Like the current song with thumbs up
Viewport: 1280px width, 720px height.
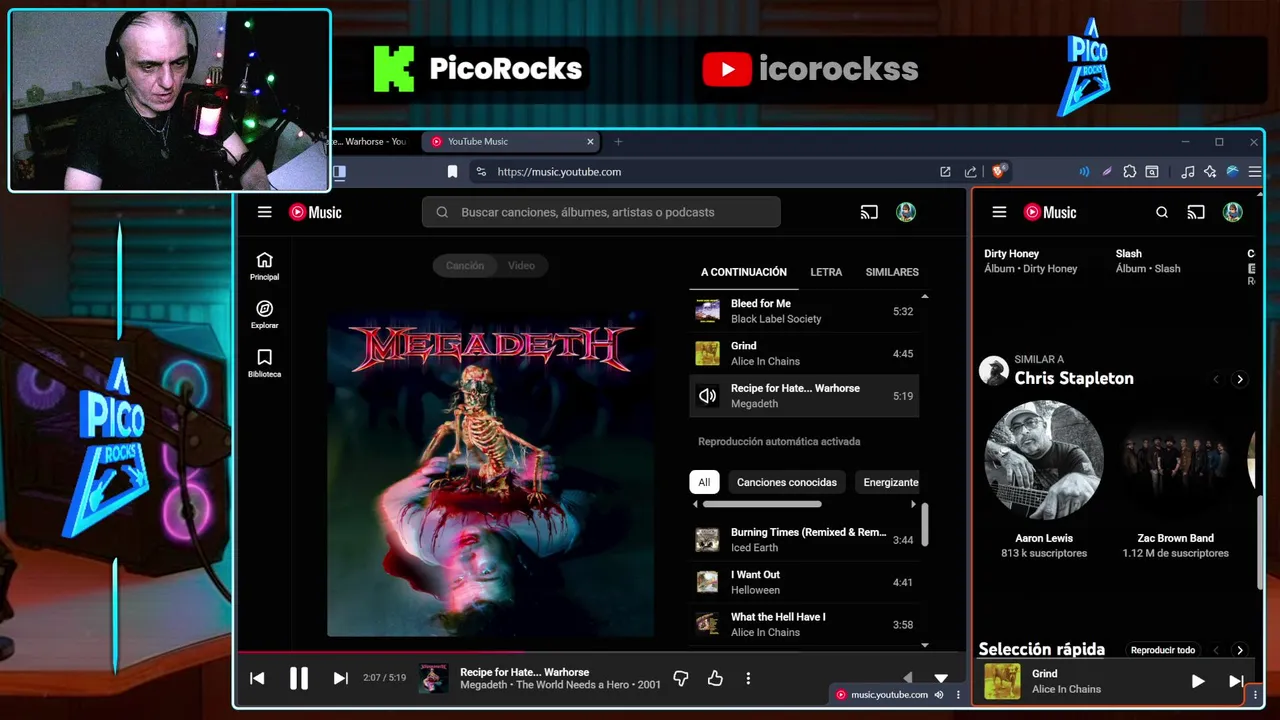[x=715, y=678]
